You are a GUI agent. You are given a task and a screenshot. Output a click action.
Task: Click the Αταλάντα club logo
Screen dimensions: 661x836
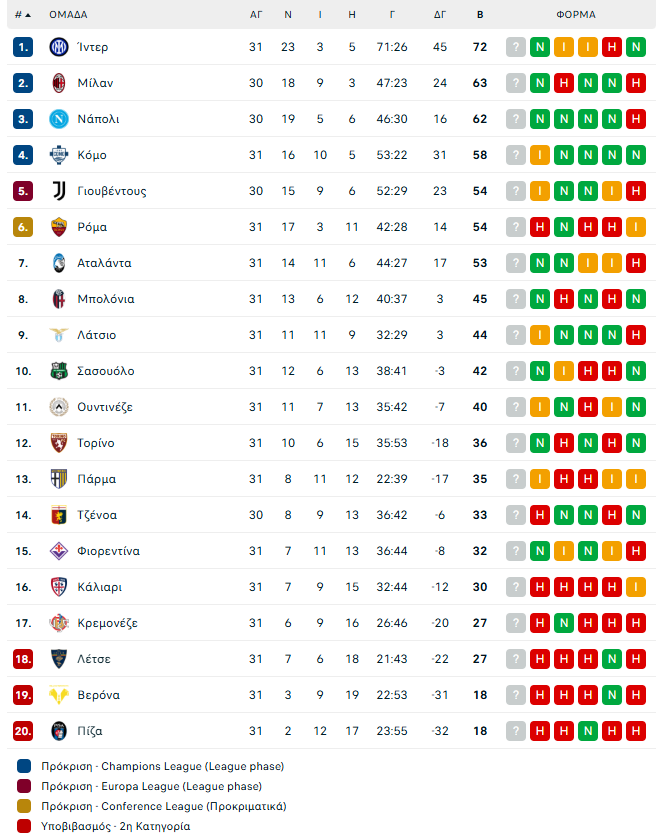58,263
